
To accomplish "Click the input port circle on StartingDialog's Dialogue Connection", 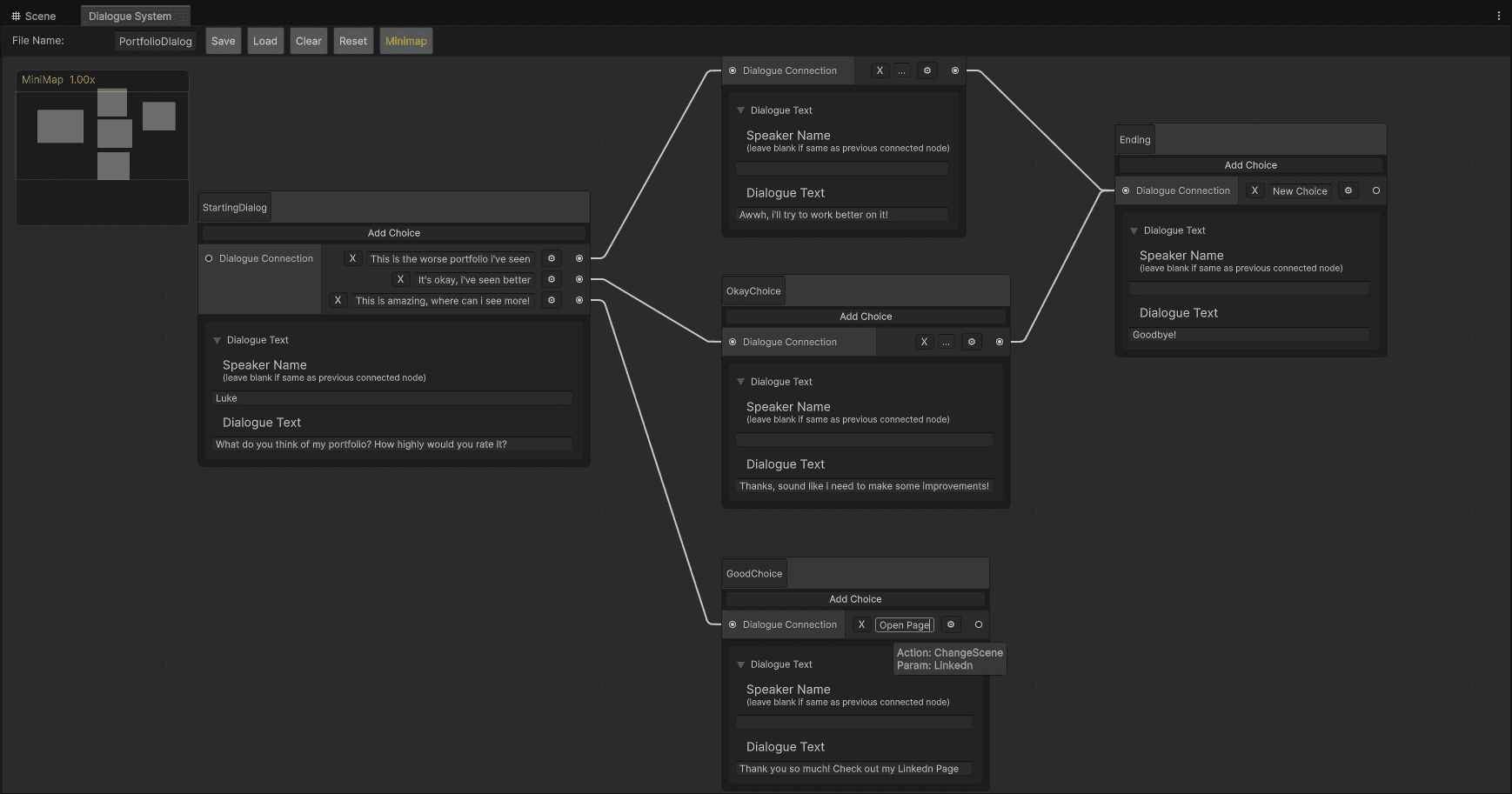I will point(209,258).
